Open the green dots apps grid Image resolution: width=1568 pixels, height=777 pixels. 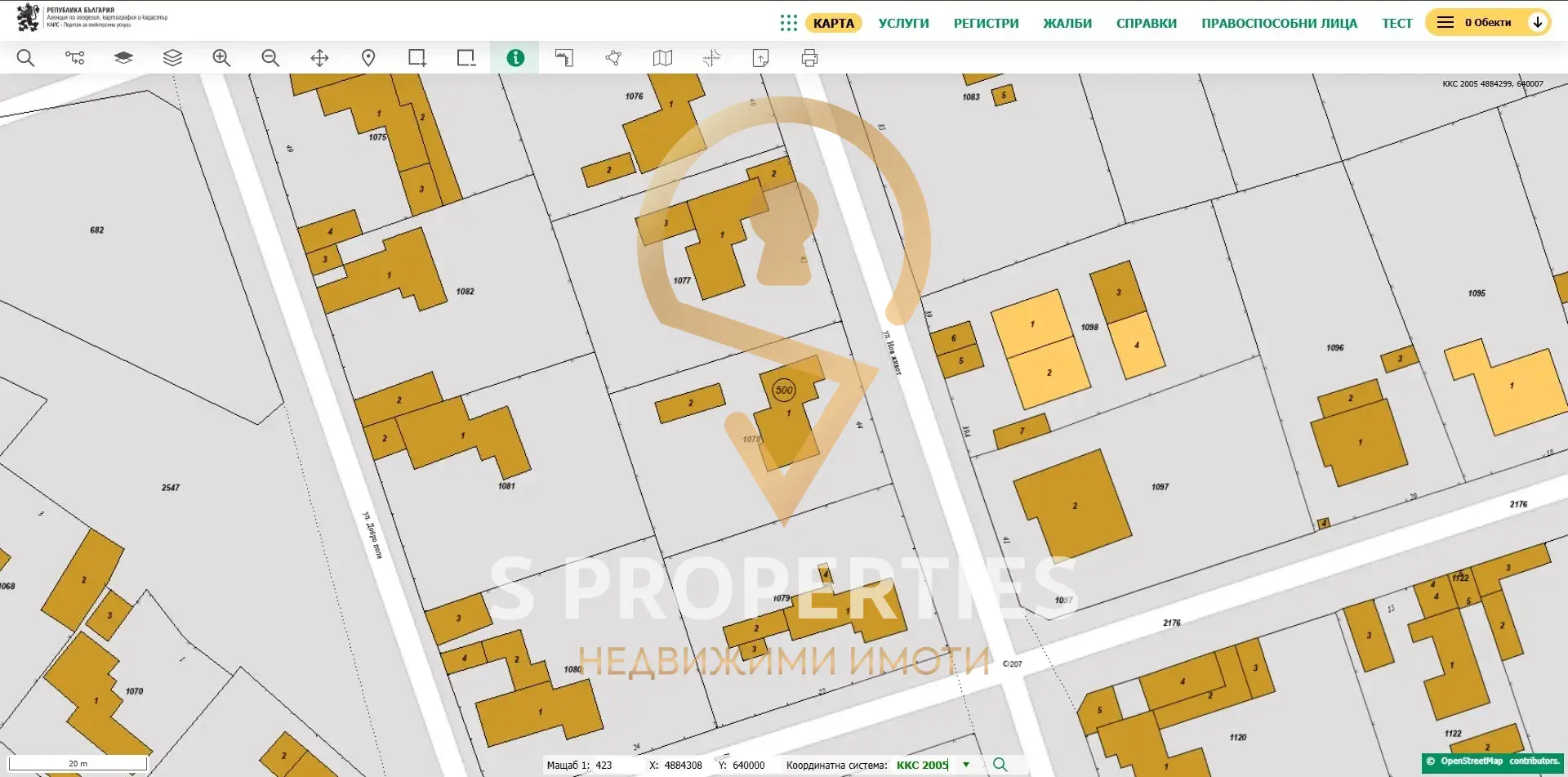(788, 23)
